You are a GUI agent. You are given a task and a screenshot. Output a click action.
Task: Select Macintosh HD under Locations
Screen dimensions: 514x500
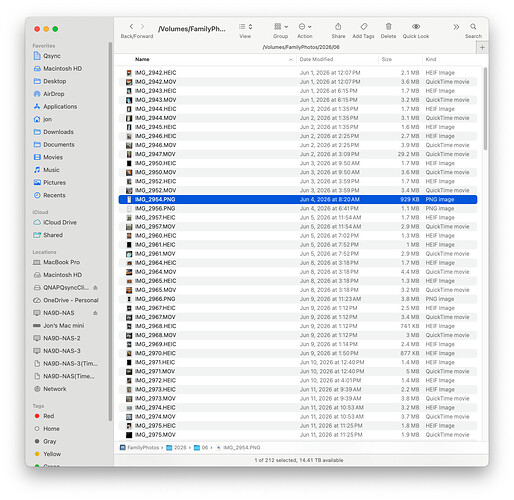pyautogui.click(x=62, y=275)
